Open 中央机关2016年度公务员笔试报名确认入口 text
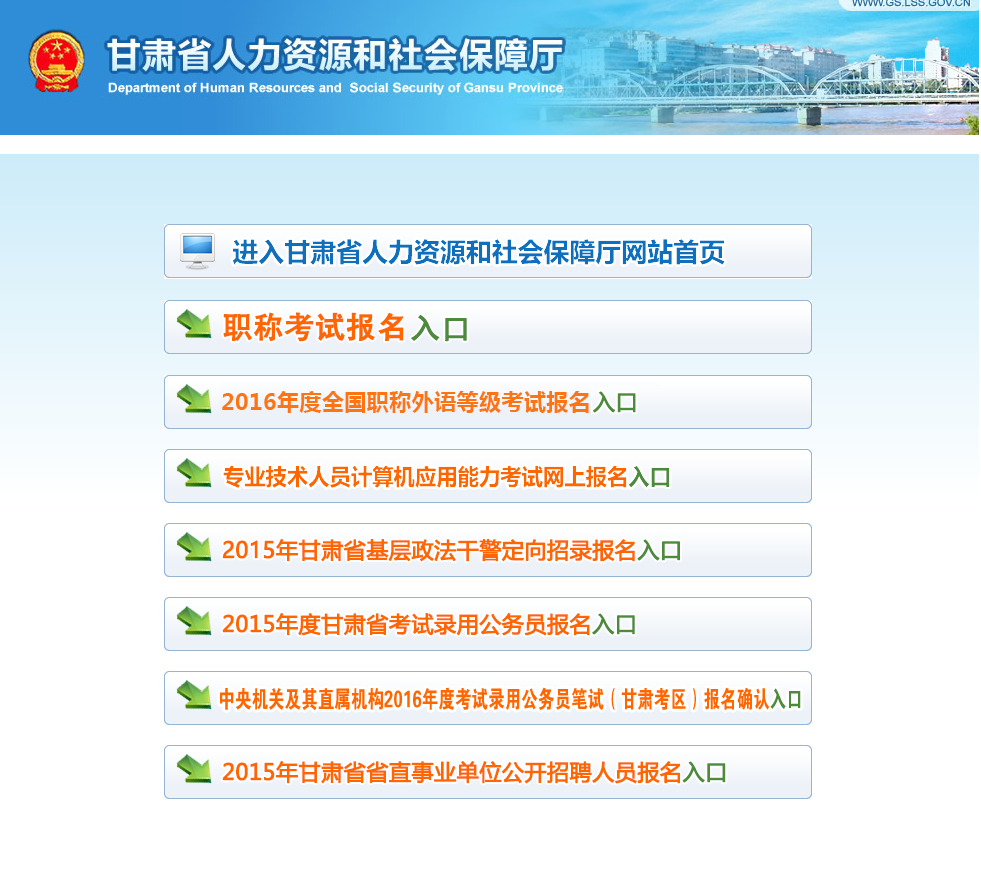The image size is (981, 889). pyautogui.click(x=510, y=699)
